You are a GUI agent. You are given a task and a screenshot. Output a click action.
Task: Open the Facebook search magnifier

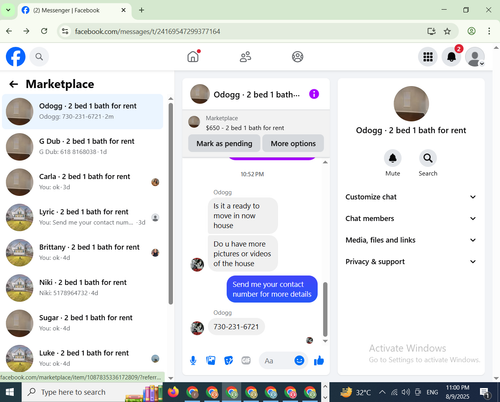39,57
